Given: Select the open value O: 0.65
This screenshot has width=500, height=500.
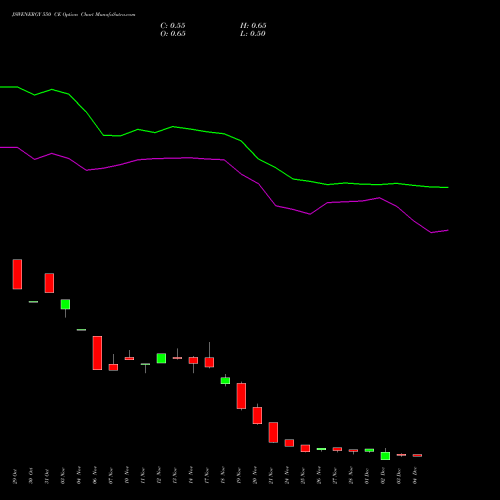Looking at the screenshot, I should click(x=173, y=34).
